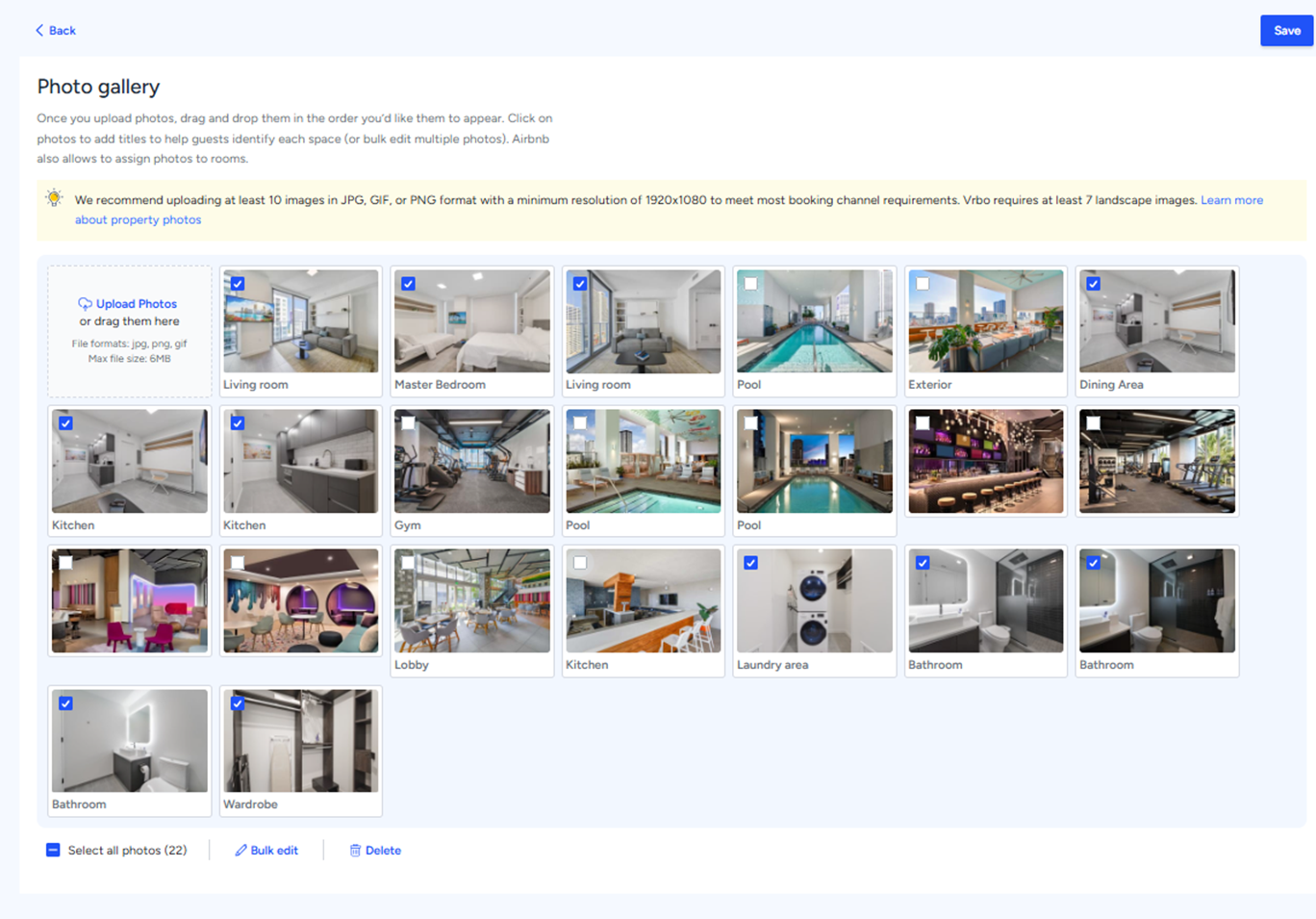The image size is (1316, 919).
Task: Click the Upload Photos cloud link
Action: [128, 303]
